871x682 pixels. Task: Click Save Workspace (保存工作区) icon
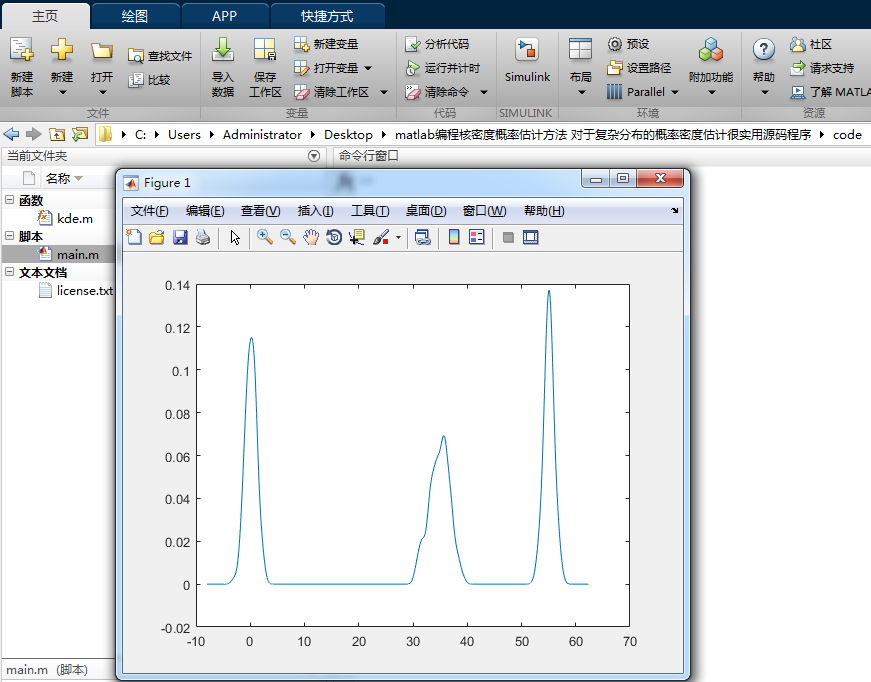[x=265, y=50]
